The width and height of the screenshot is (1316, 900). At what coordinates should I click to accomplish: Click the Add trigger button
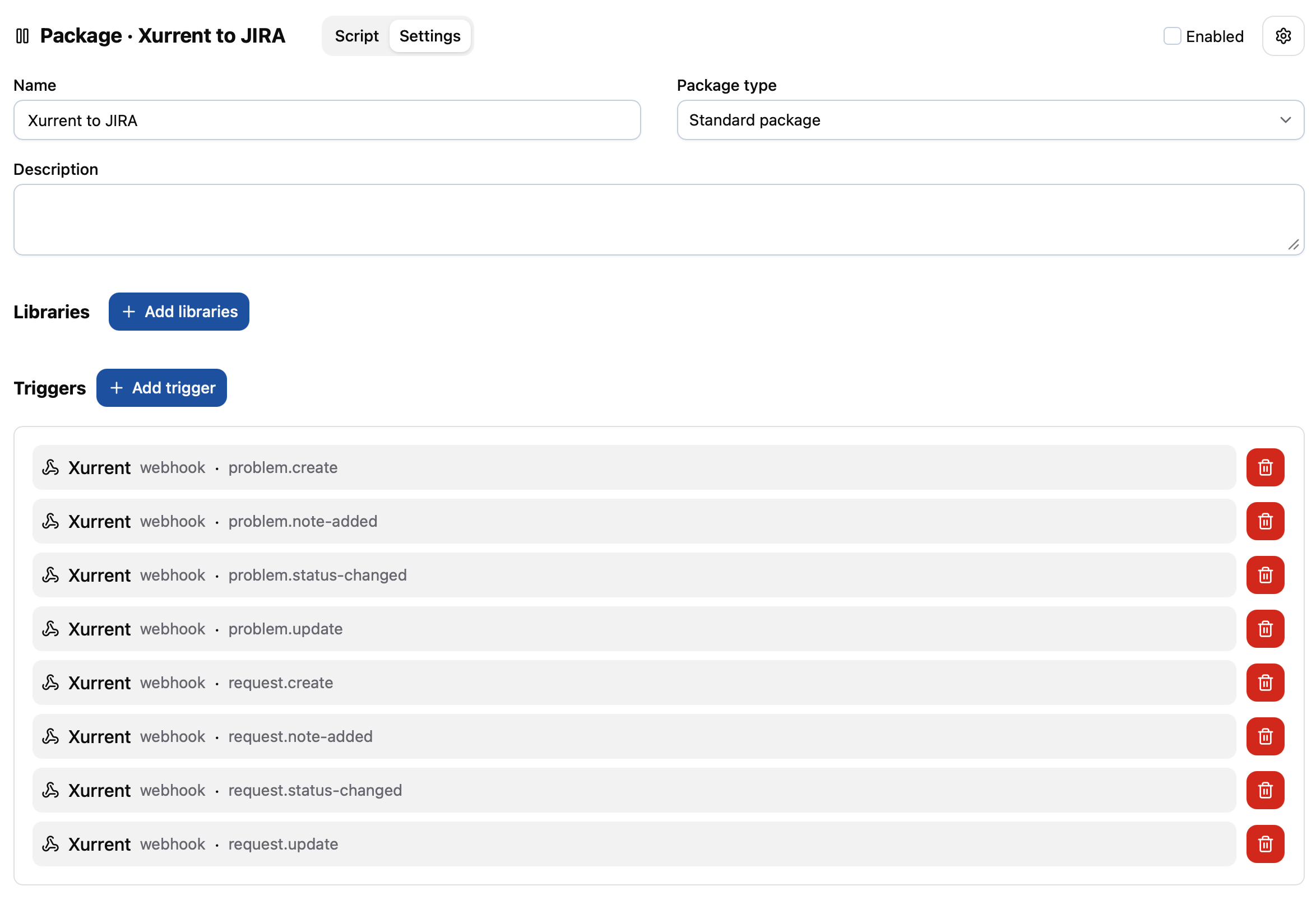[x=161, y=388]
